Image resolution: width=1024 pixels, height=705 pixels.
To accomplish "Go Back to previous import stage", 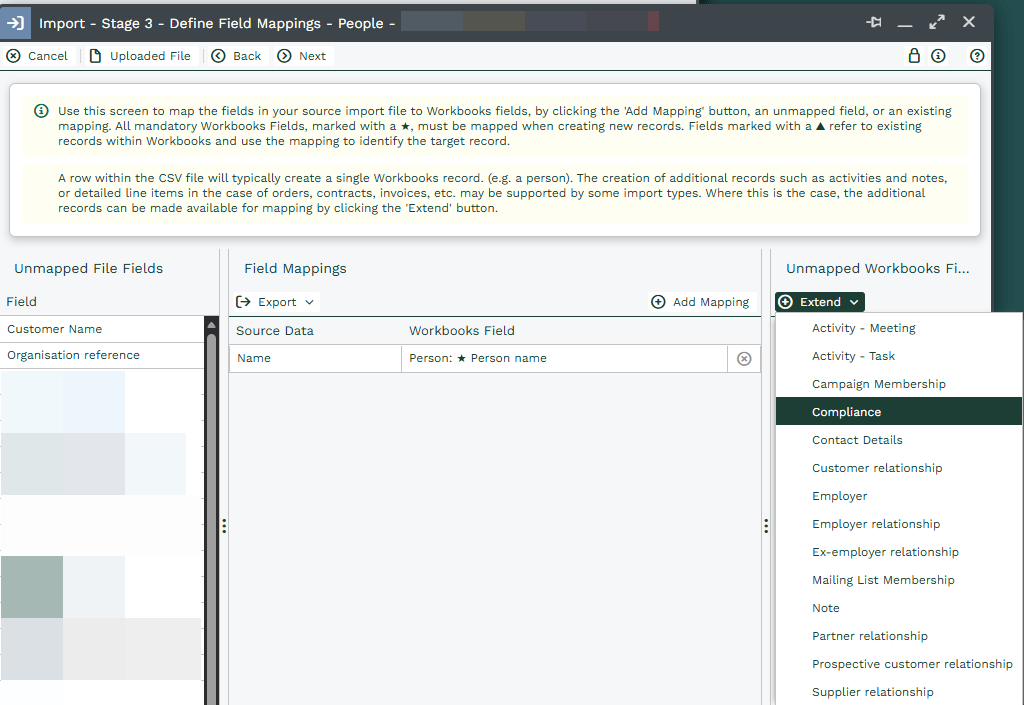I will click(x=237, y=56).
